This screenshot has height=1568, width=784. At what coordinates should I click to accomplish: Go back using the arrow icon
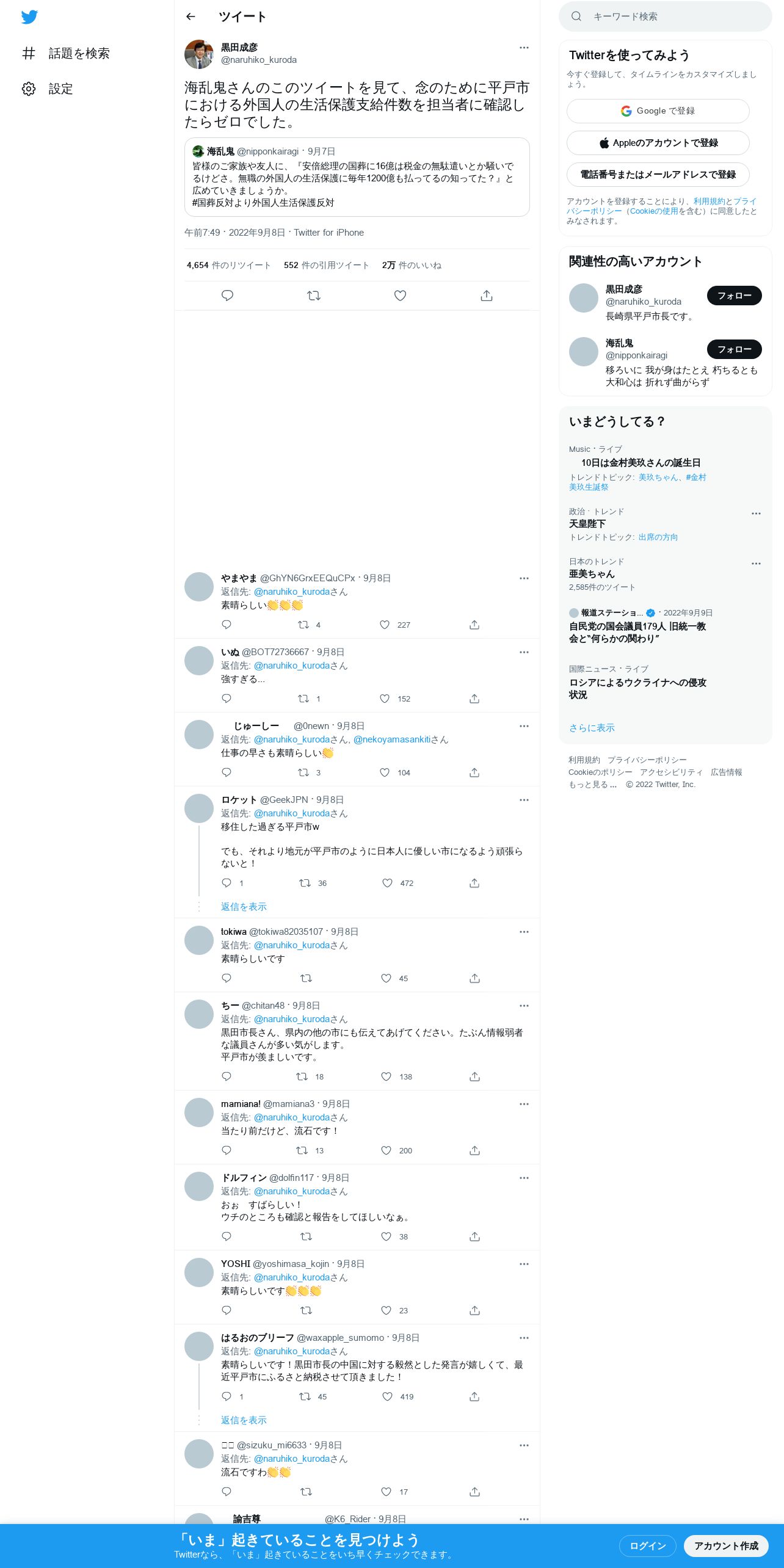click(x=191, y=16)
